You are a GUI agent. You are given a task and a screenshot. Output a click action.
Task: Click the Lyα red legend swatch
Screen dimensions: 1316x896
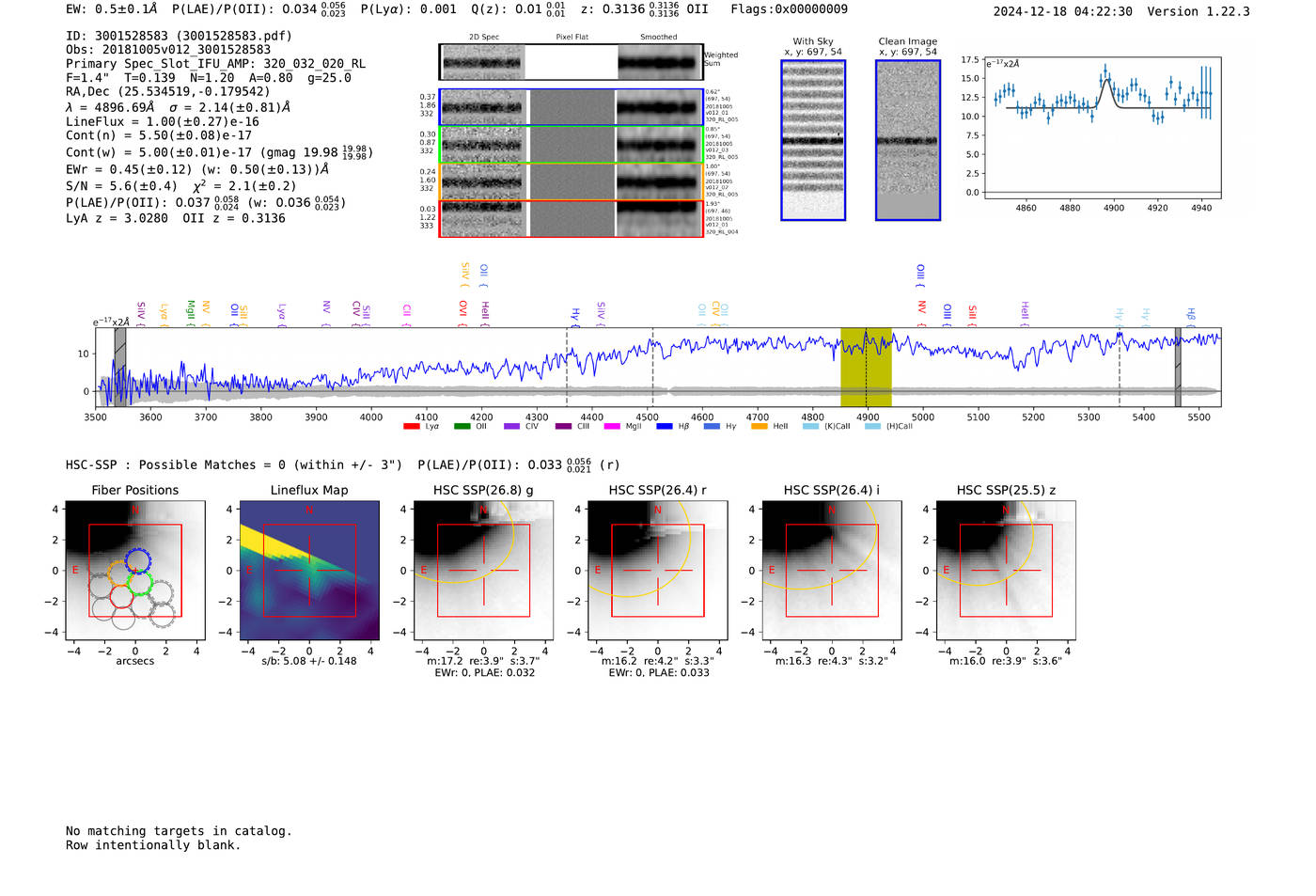click(x=412, y=426)
